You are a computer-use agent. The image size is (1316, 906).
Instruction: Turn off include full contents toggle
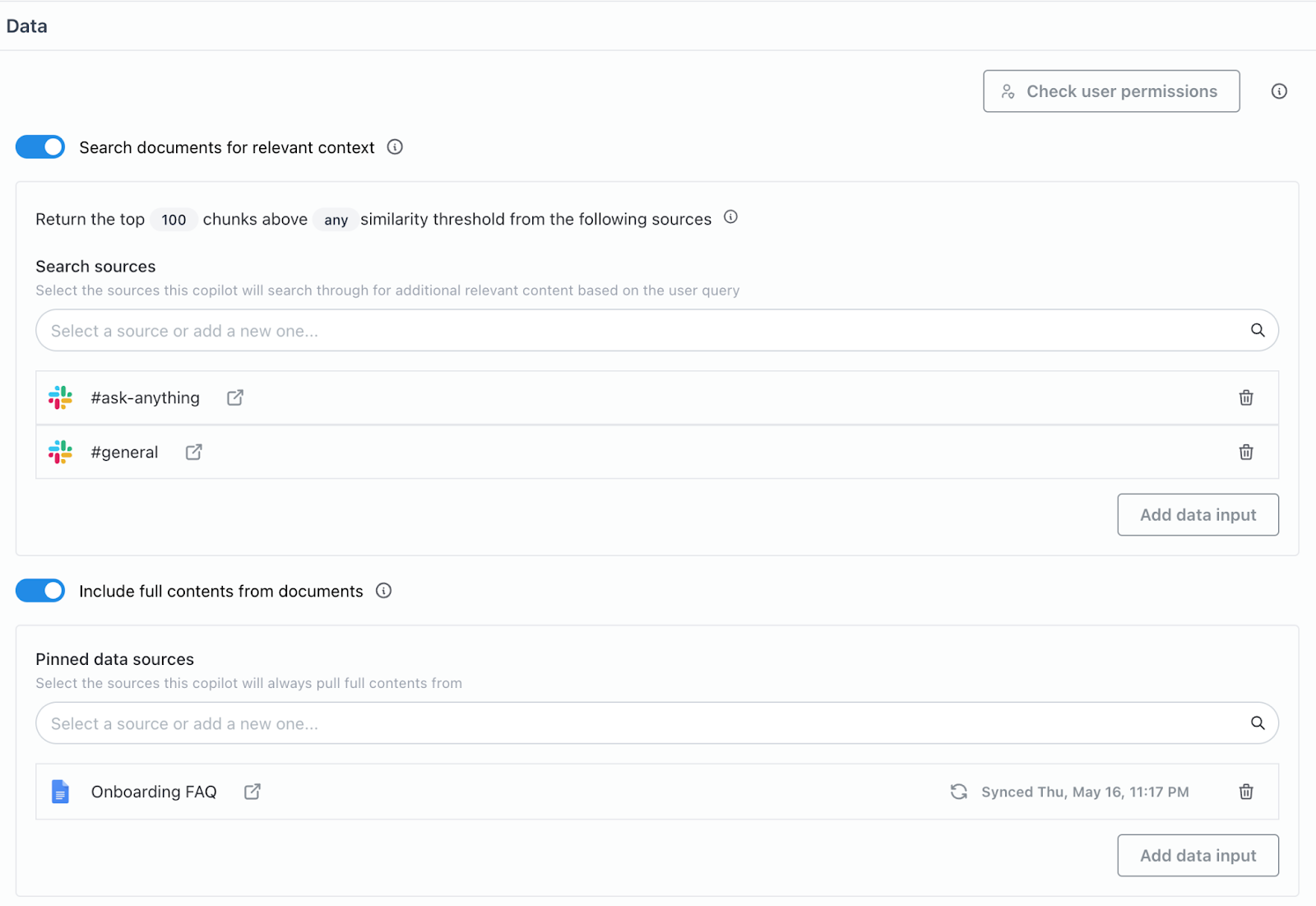(x=40, y=591)
